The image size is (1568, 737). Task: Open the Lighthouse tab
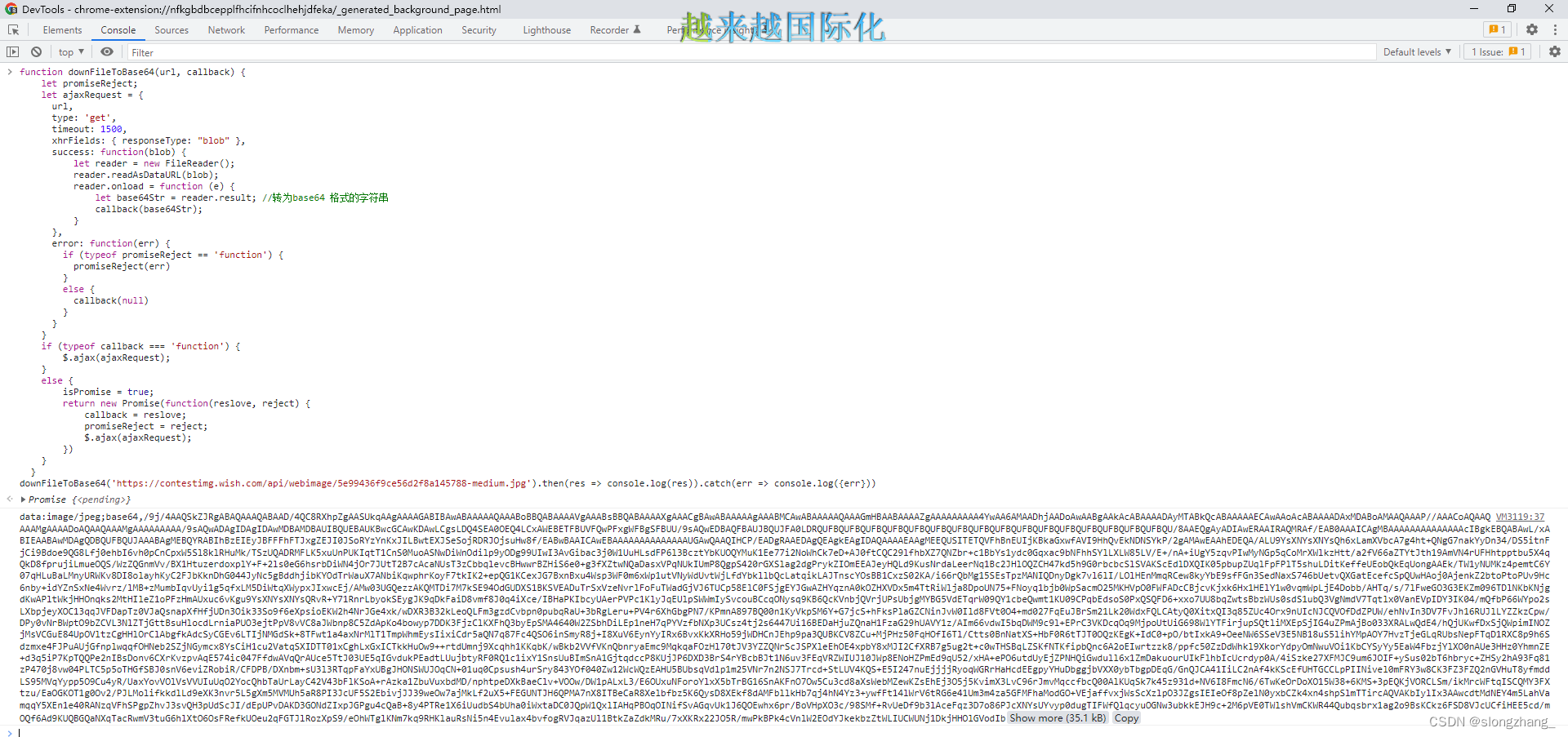547,29
